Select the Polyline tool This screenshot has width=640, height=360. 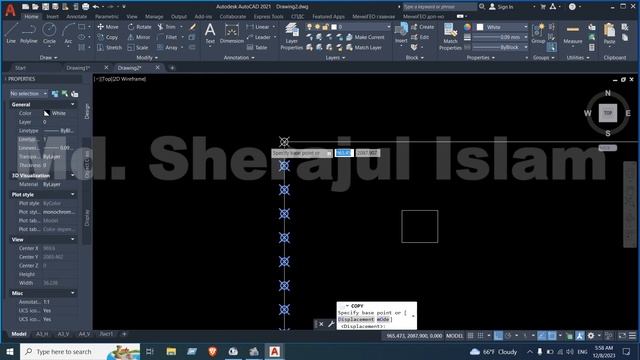coord(29,33)
